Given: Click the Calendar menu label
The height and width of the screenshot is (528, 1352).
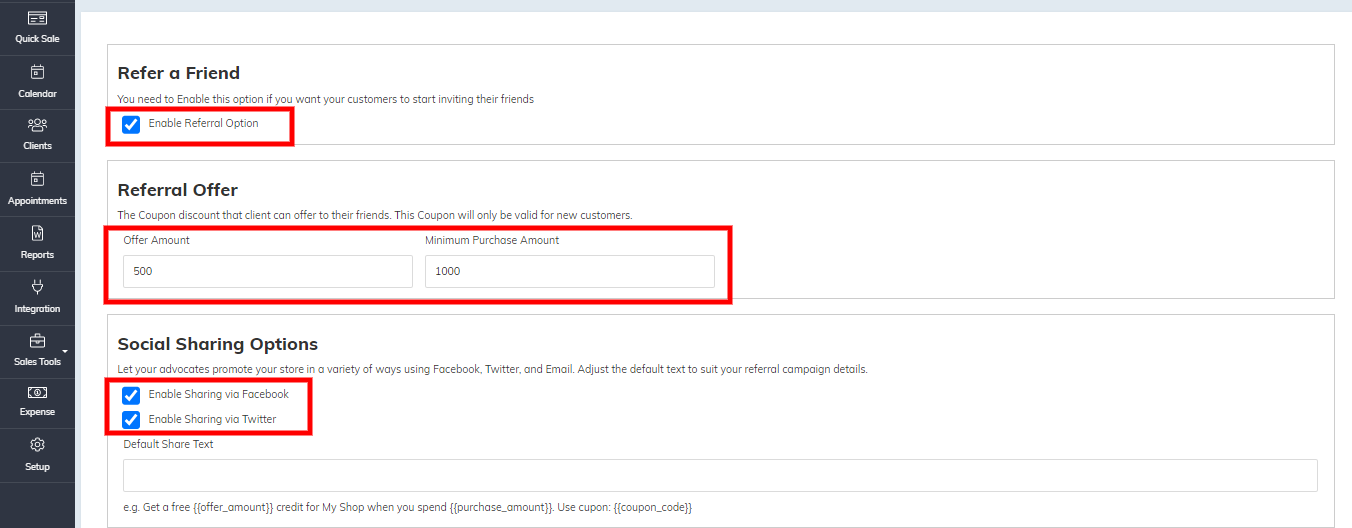Looking at the screenshot, I should 37,94.
